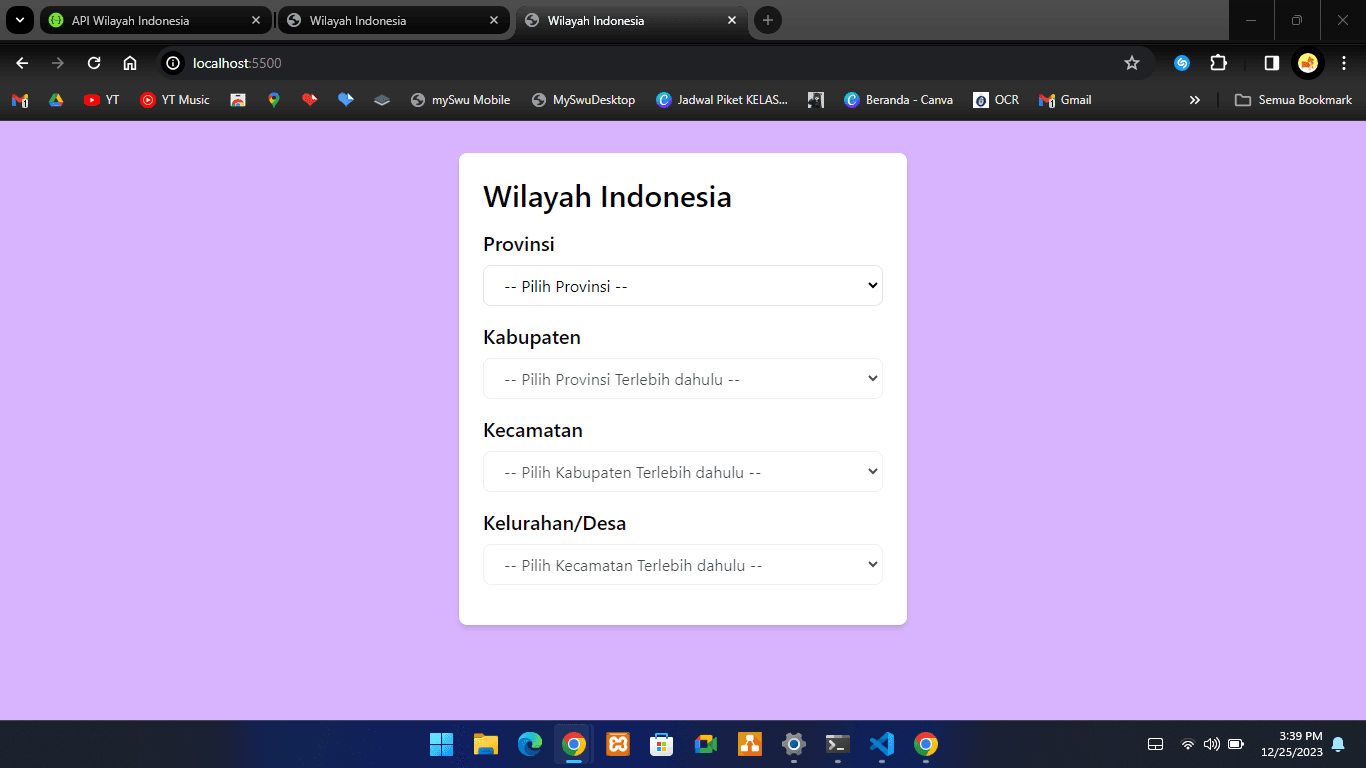Open the Beranda - Canva bookmark
Screen dimensions: 1366x768
(898, 99)
